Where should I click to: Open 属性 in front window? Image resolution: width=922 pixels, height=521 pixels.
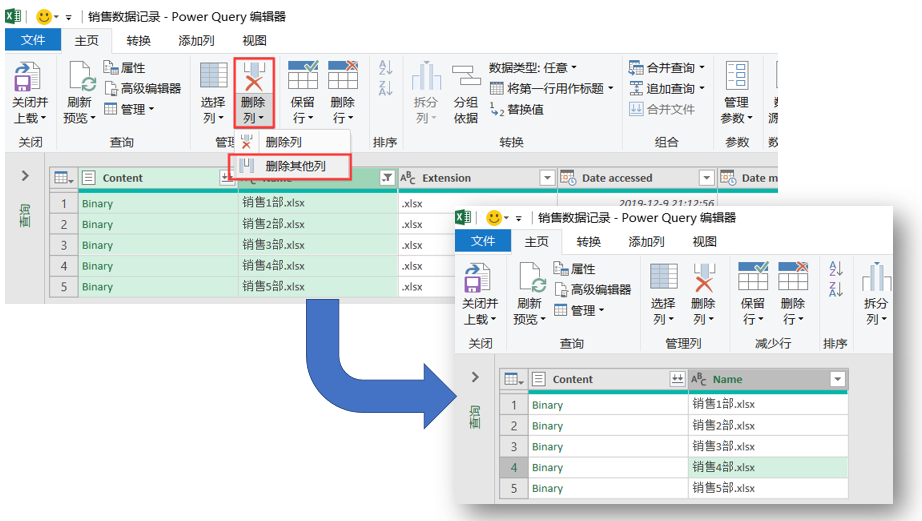(x=574, y=269)
